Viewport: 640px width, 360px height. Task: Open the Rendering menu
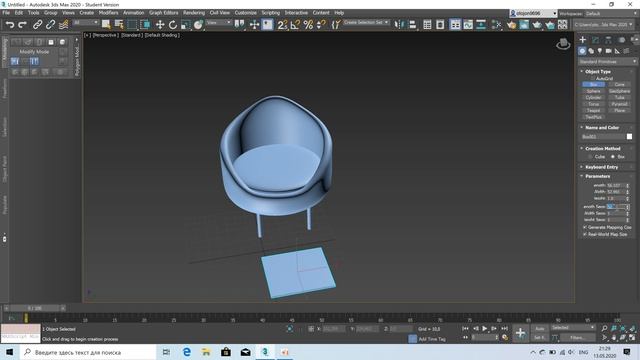[x=194, y=13]
